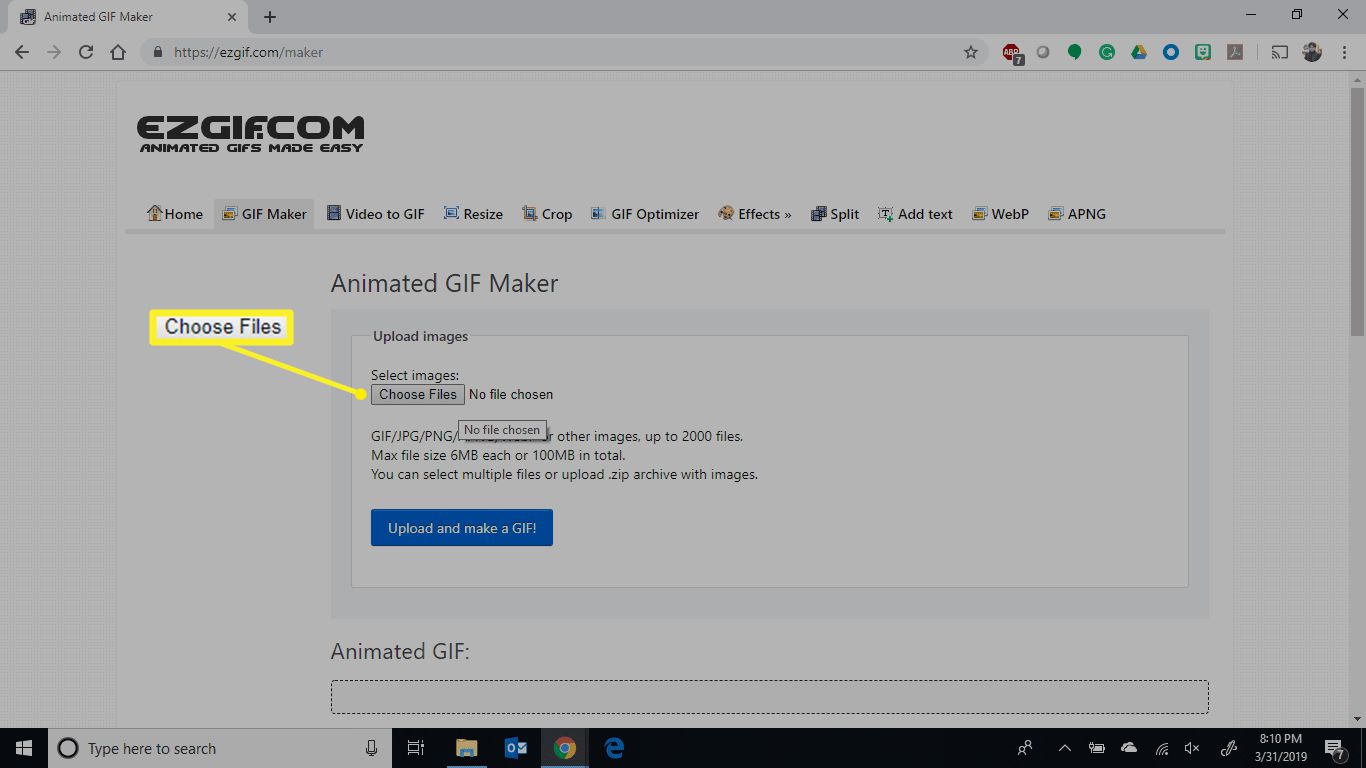Open File Explorer from the taskbar
This screenshot has height=768, width=1366.
pos(466,748)
